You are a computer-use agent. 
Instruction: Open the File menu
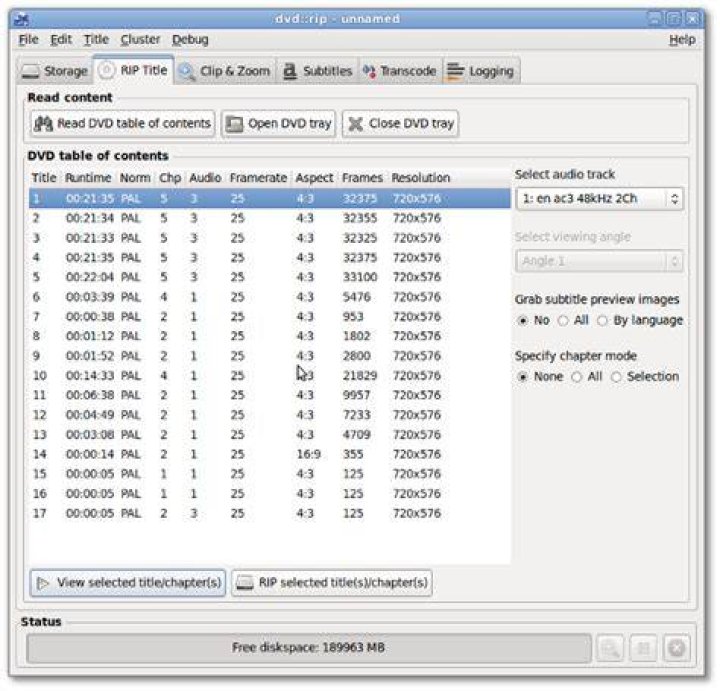click(x=28, y=40)
